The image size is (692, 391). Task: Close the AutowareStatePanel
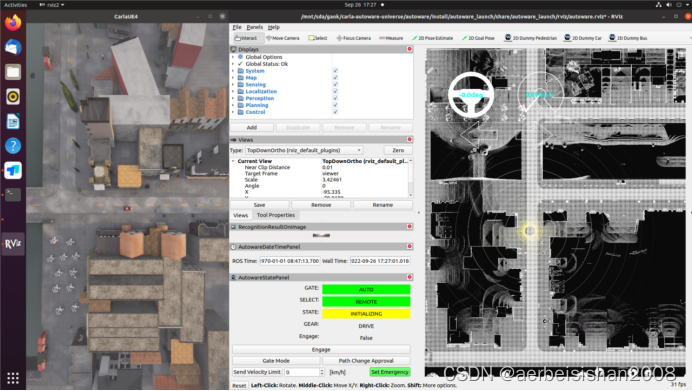click(x=410, y=277)
